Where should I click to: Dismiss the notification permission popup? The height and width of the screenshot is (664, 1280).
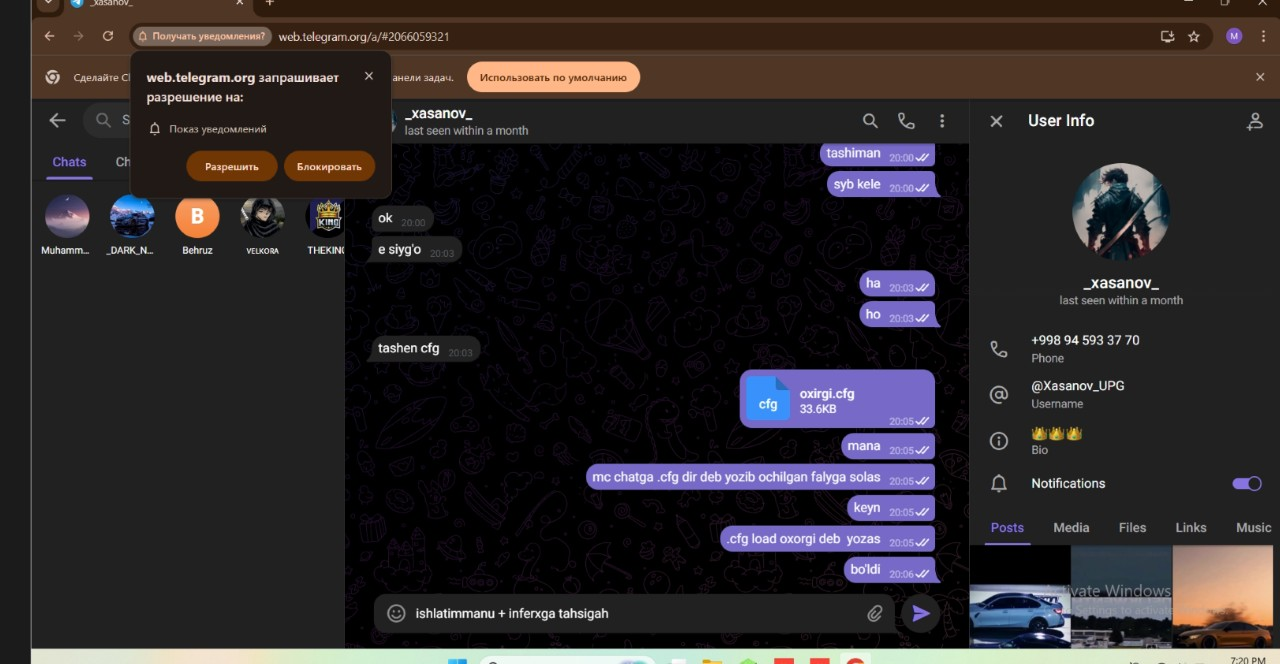pyautogui.click(x=369, y=76)
